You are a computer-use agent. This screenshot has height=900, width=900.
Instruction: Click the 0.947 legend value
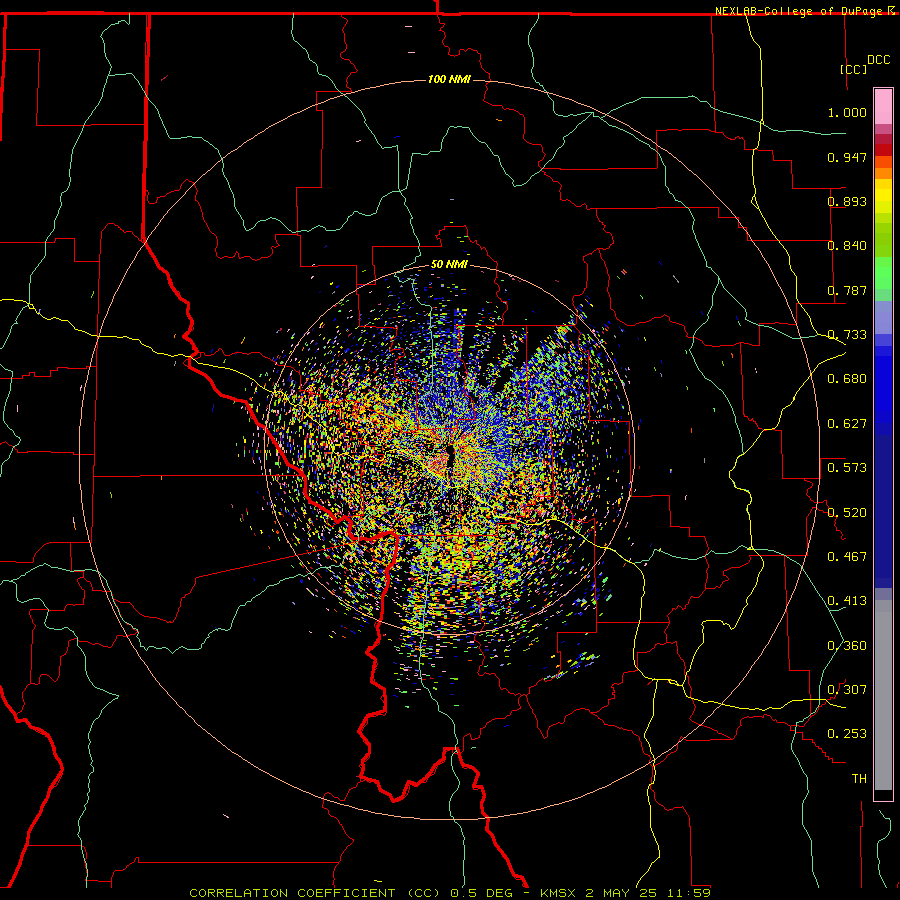(x=847, y=157)
